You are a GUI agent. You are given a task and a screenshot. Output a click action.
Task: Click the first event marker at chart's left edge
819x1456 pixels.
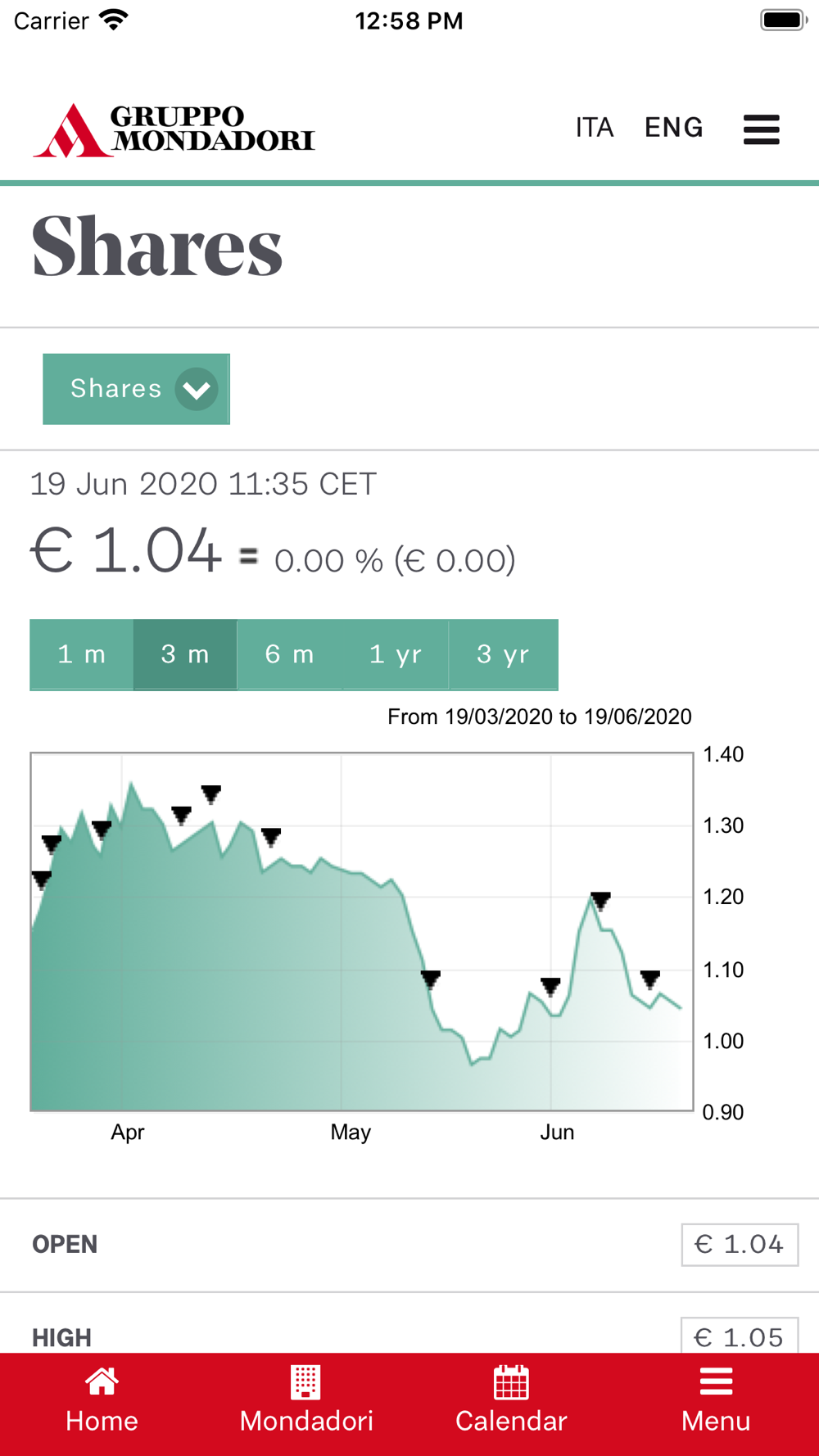click(41, 879)
